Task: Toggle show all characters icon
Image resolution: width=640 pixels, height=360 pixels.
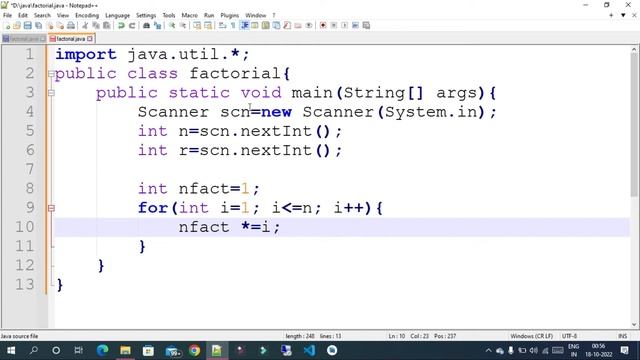Action: pos(233,25)
